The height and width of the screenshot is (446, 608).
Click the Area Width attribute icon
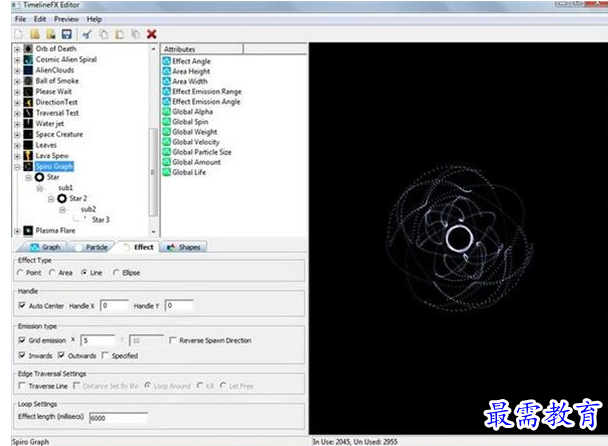pos(167,81)
